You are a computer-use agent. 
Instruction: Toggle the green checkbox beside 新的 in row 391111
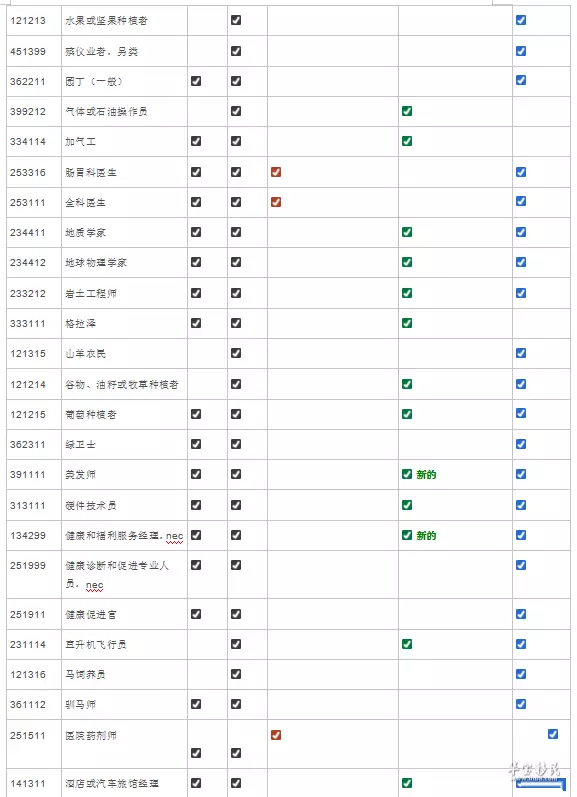click(407, 474)
